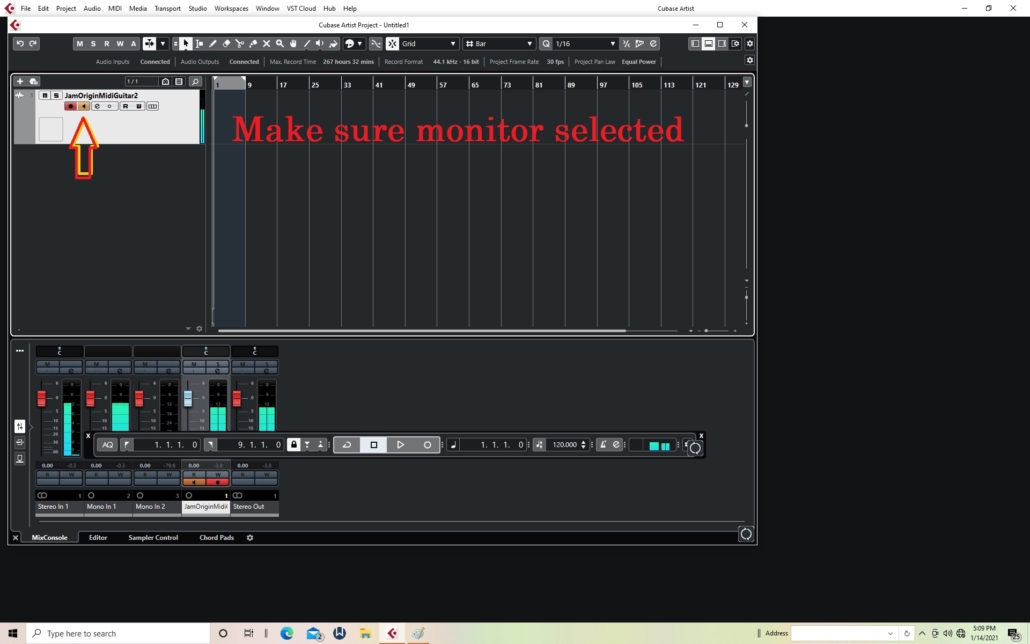Screen dimensions: 1030x644
Task: Click the tempo value field 120.000
Action: (565, 445)
